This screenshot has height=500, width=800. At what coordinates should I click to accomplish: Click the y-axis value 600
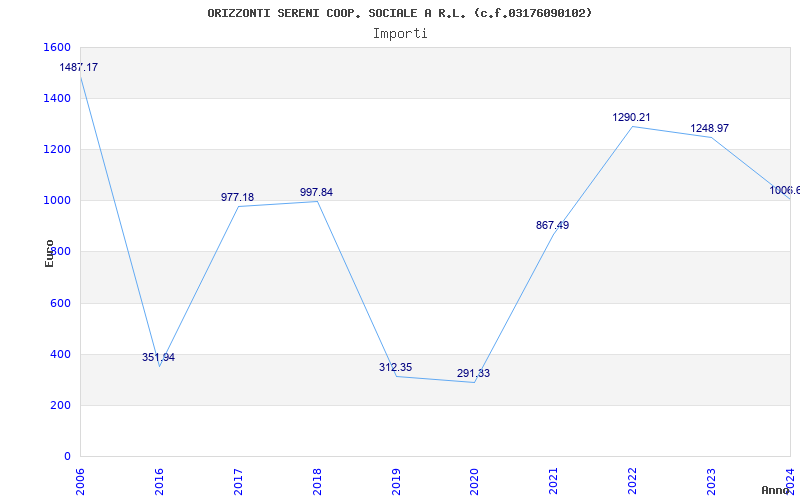tap(60, 303)
